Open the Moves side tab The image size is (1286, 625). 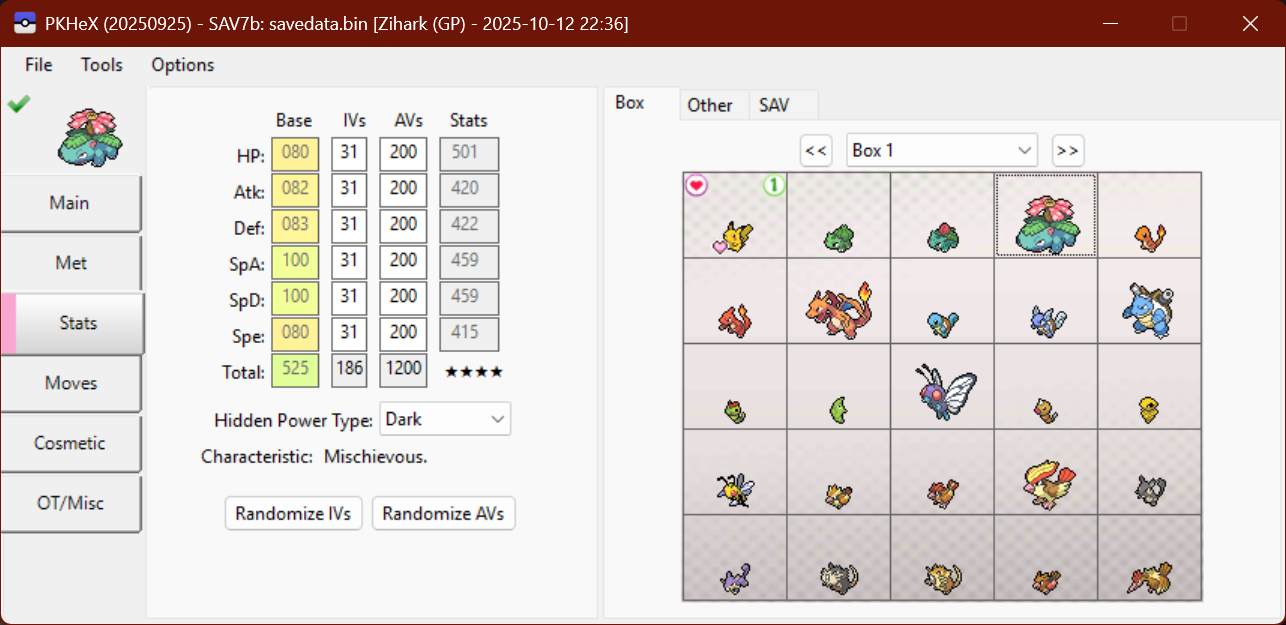(x=71, y=383)
